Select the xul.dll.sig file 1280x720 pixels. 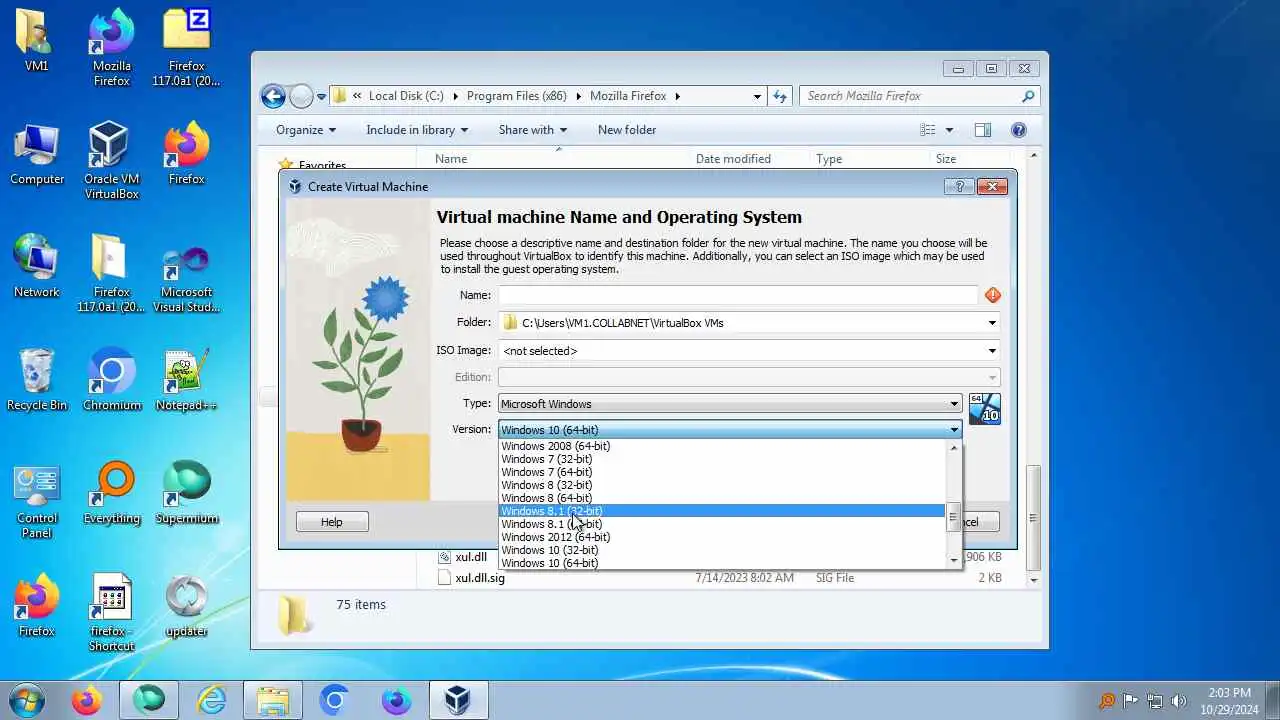(x=480, y=578)
